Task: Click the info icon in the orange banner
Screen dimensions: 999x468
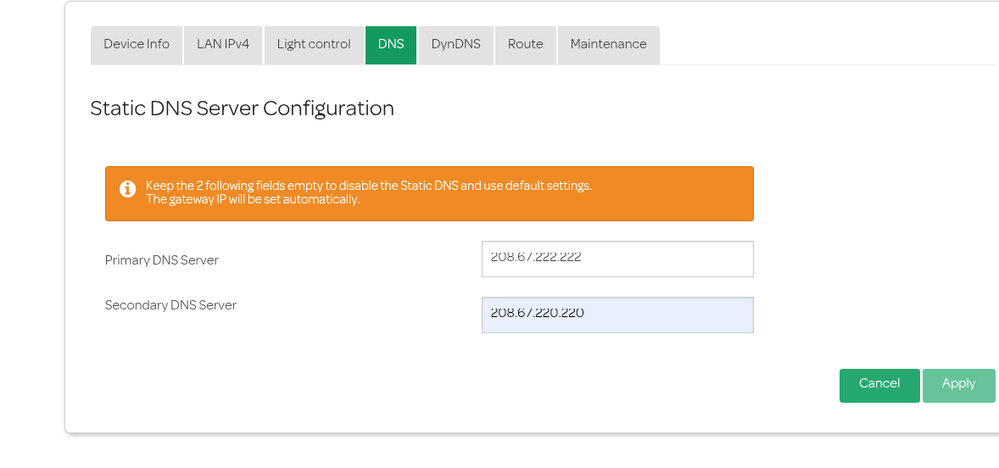Action: pyautogui.click(x=127, y=189)
